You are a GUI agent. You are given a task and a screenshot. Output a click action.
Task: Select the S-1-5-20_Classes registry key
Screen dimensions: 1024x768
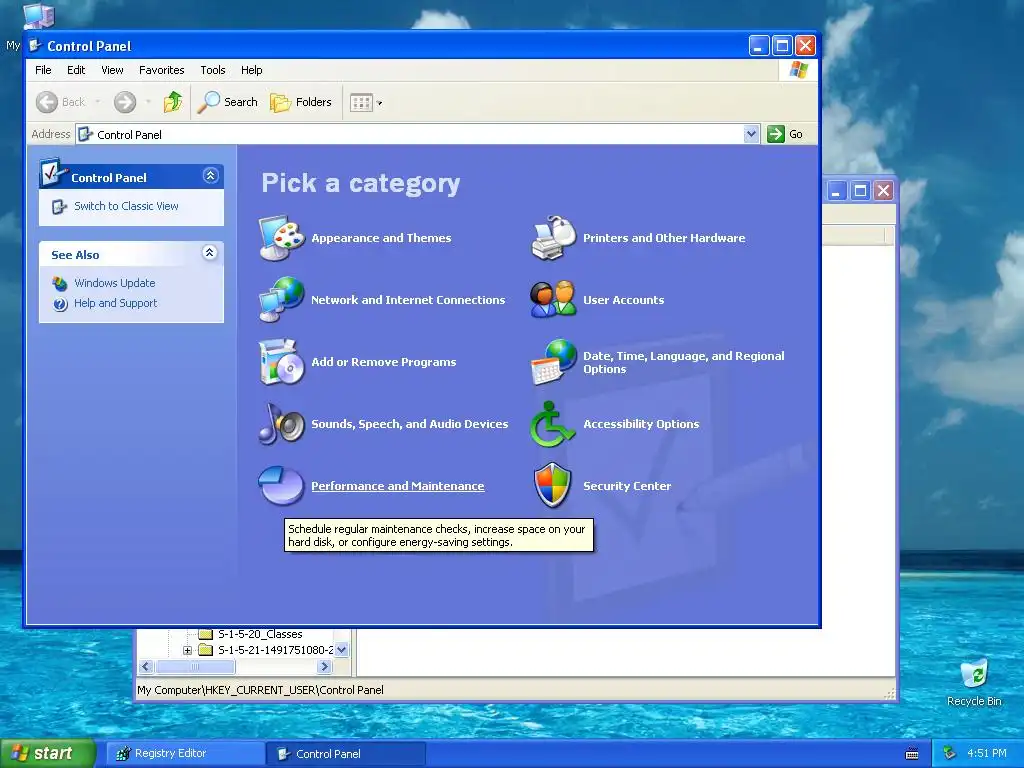click(x=260, y=633)
